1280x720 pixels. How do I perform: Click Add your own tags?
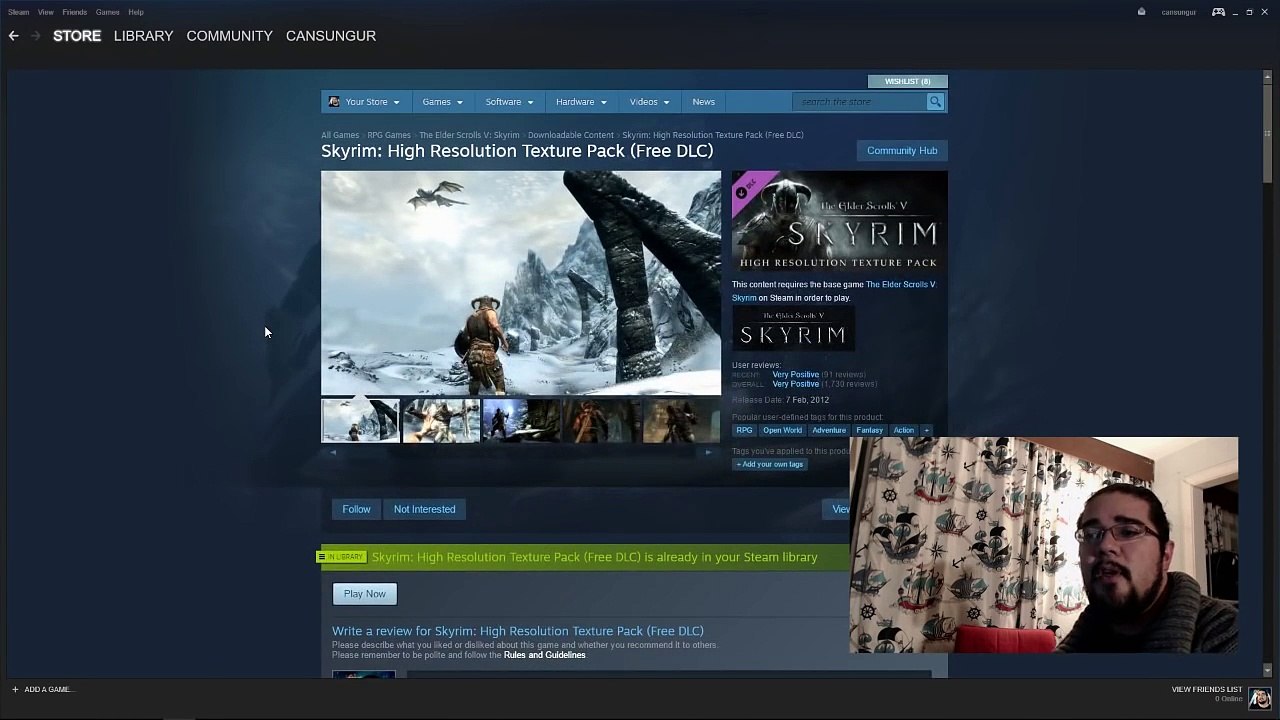click(770, 464)
